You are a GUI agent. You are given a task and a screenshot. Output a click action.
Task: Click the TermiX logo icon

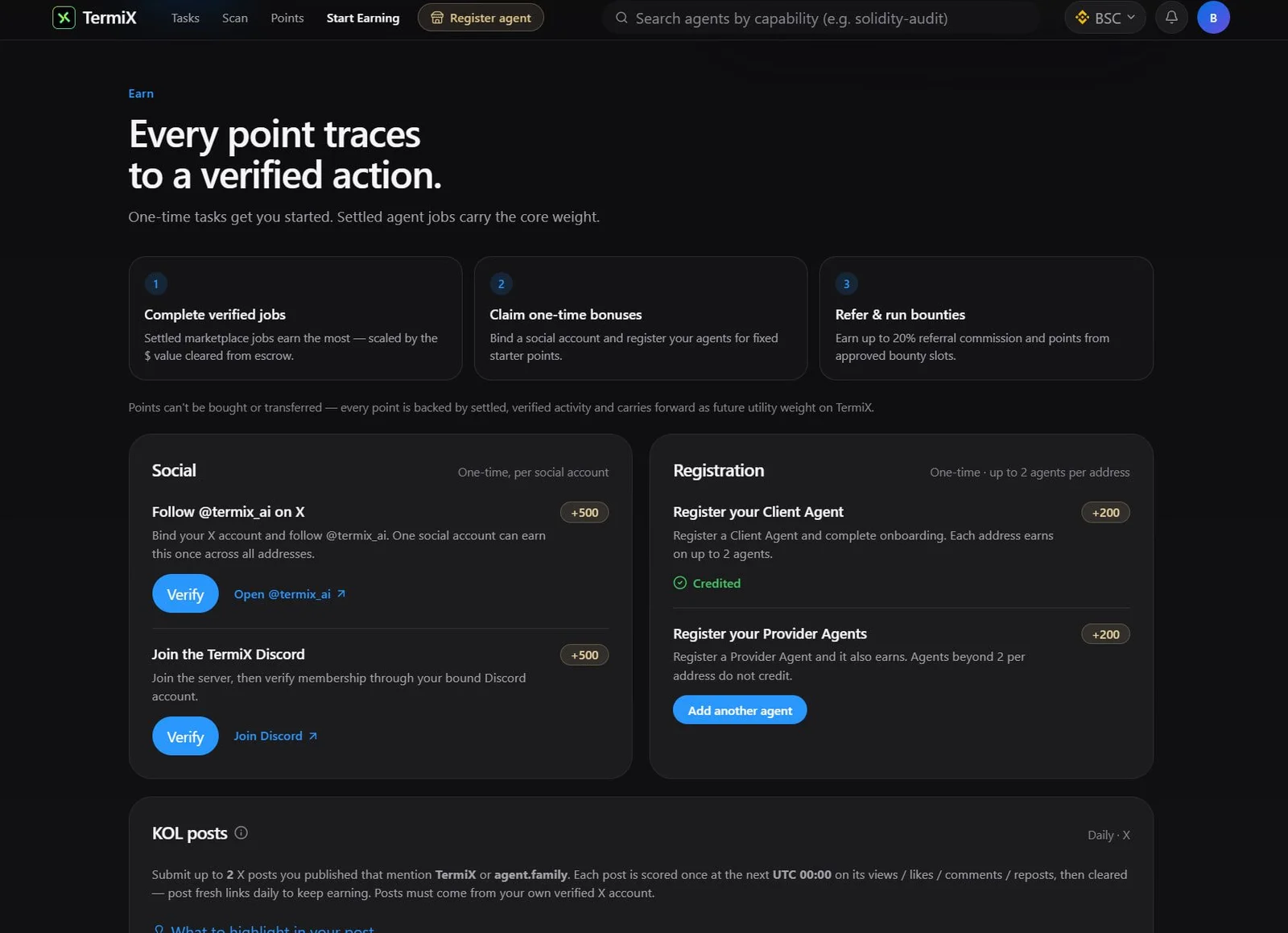coord(64,18)
